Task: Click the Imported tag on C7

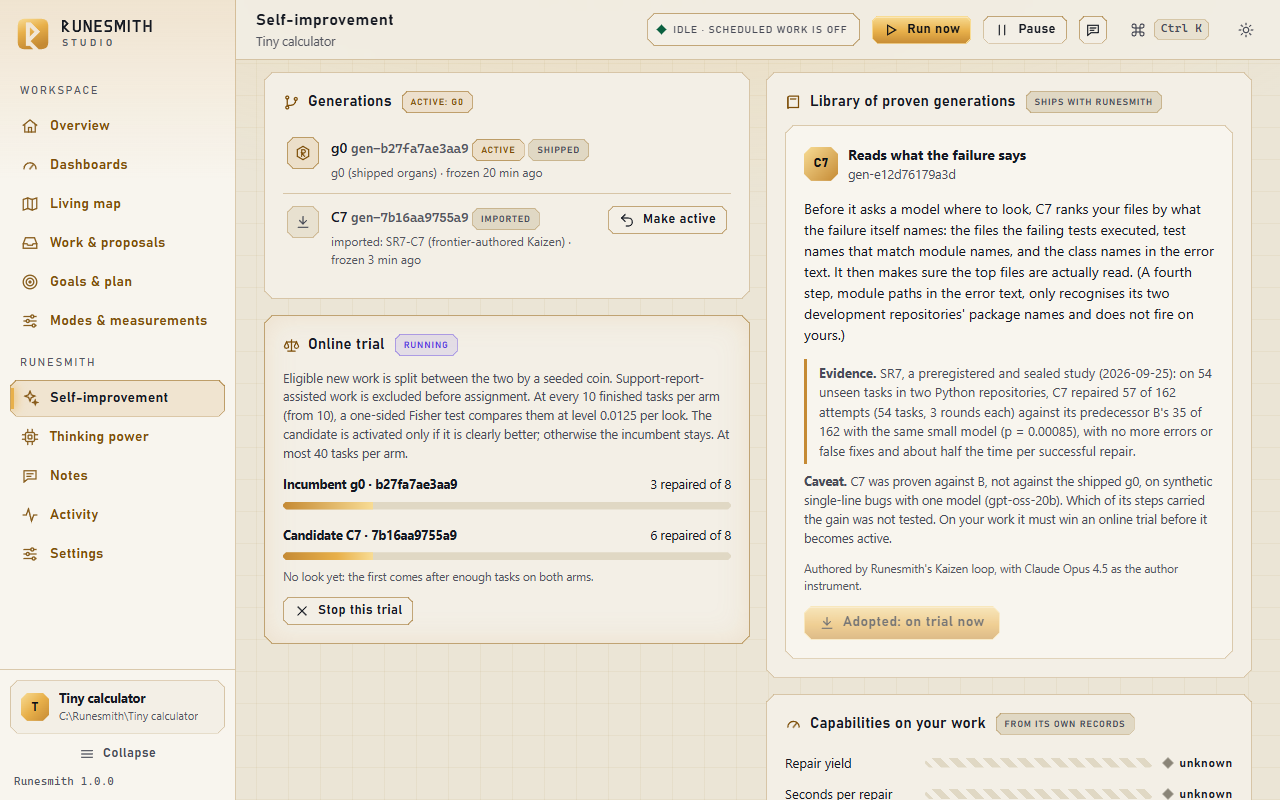Action: [506, 219]
